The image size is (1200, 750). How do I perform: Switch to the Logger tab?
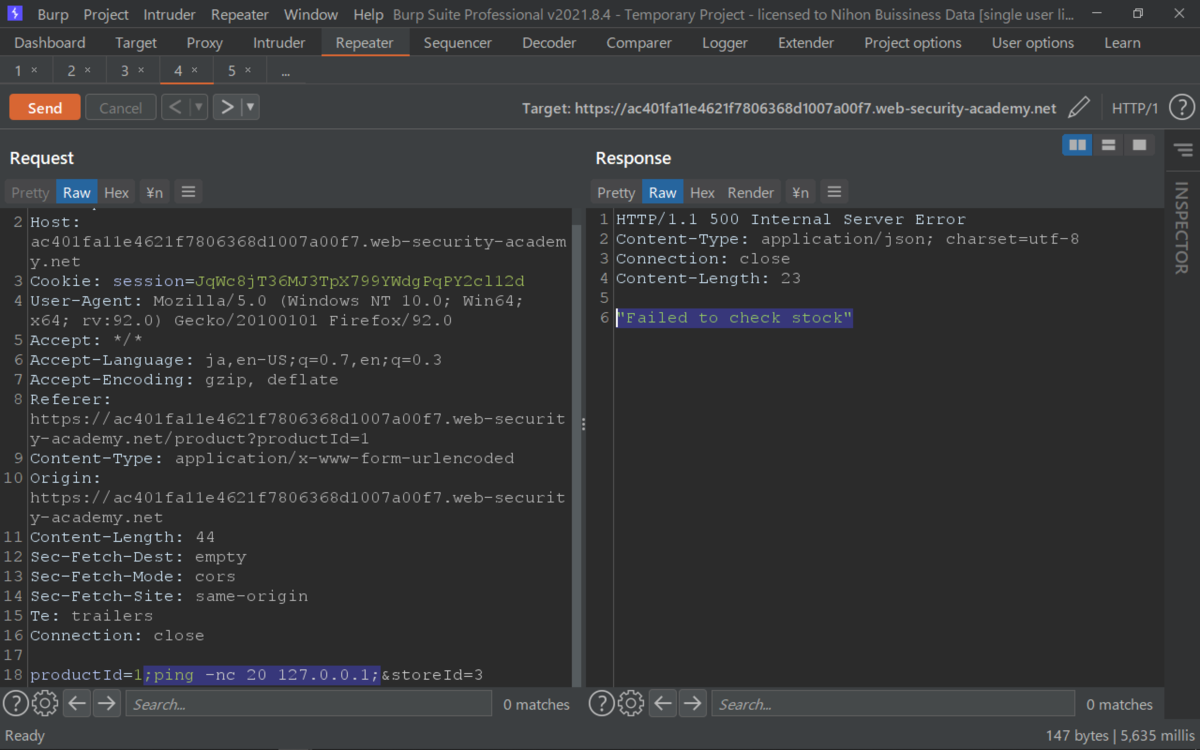[725, 43]
